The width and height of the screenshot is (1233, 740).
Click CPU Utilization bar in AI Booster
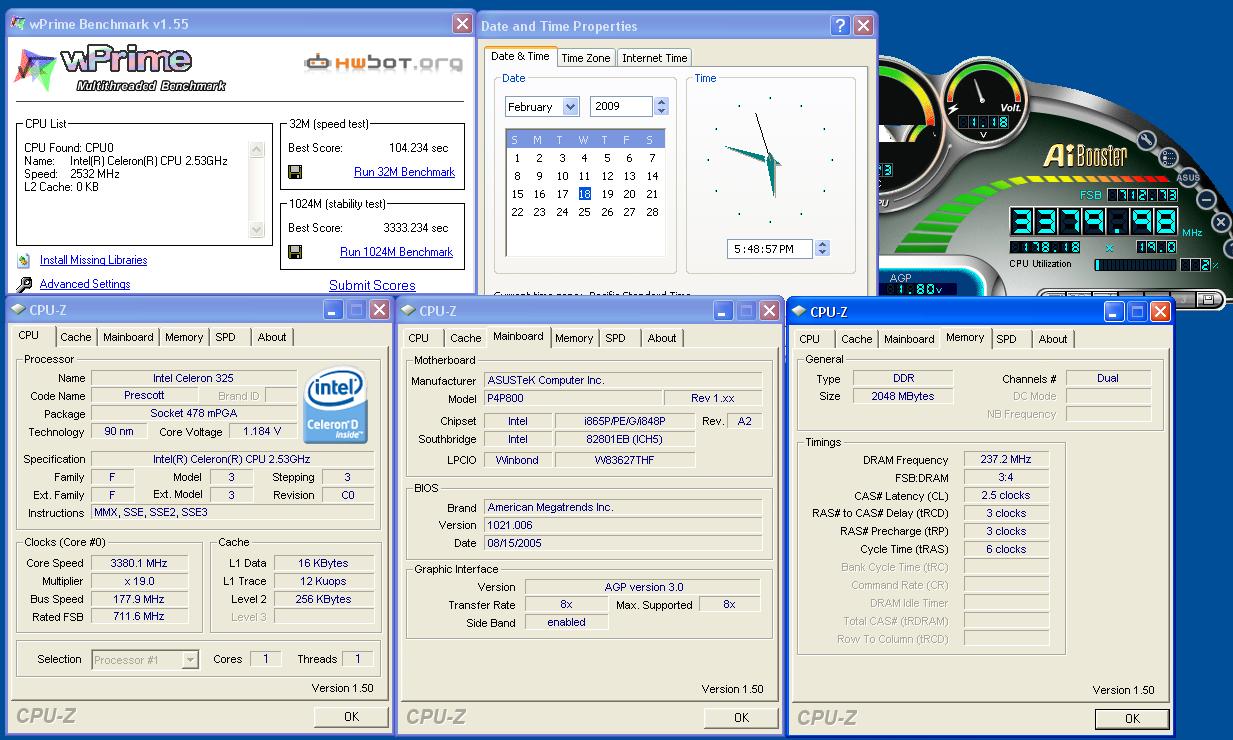(x=1136, y=265)
